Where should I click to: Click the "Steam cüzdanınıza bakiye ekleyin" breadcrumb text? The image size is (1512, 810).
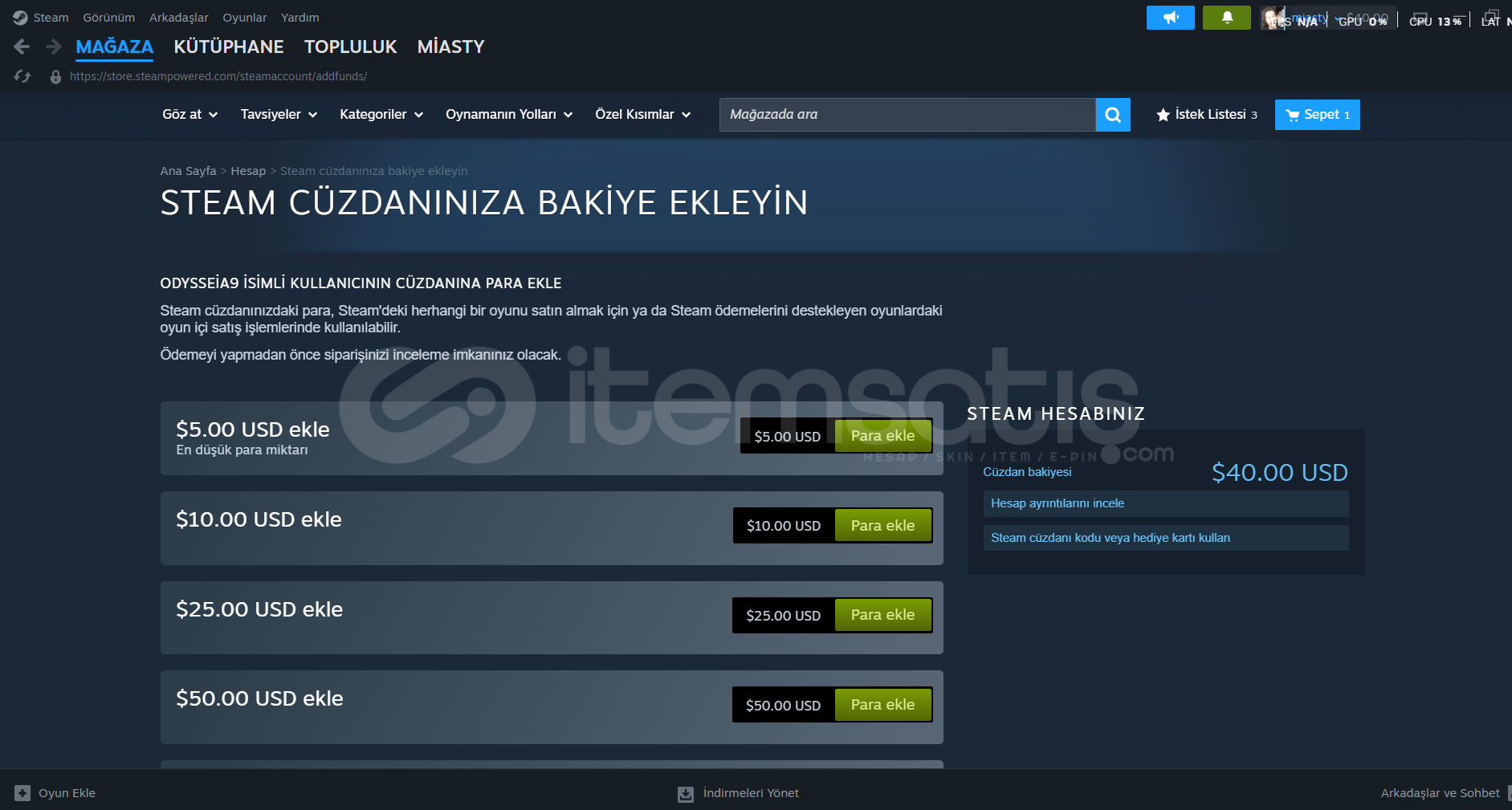tap(374, 171)
